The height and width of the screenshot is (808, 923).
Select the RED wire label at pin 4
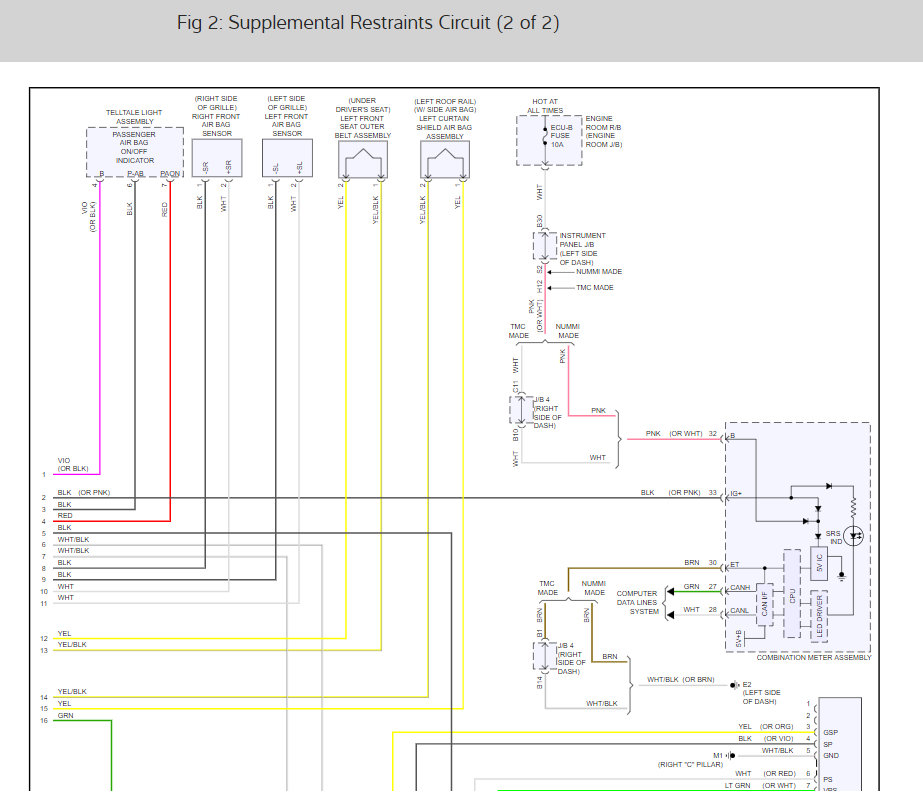64,516
